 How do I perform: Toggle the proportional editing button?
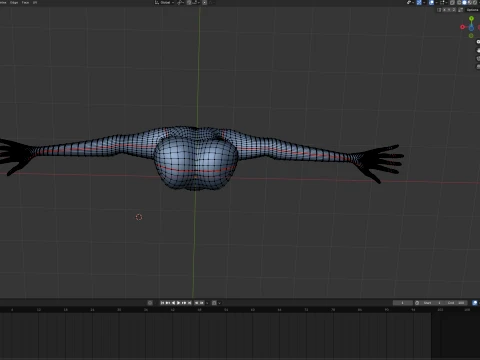204,2
